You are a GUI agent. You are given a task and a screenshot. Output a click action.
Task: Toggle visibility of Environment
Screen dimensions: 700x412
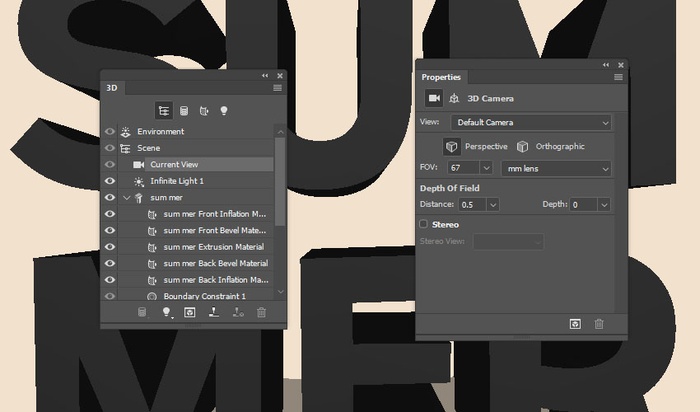tap(110, 131)
